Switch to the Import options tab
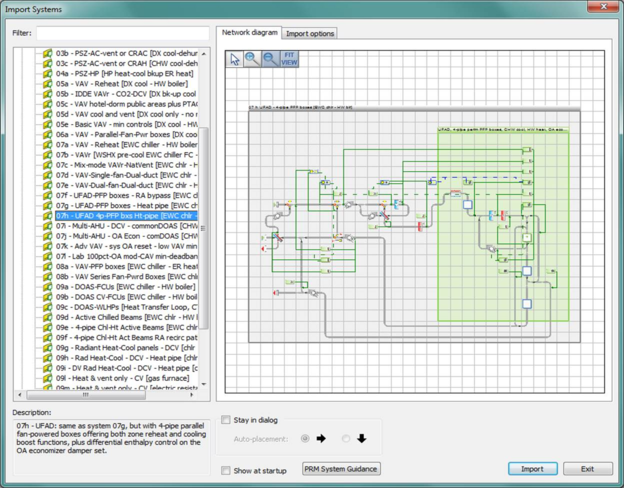The height and width of the screenshot is (488, 624). (x=310, y=33)
